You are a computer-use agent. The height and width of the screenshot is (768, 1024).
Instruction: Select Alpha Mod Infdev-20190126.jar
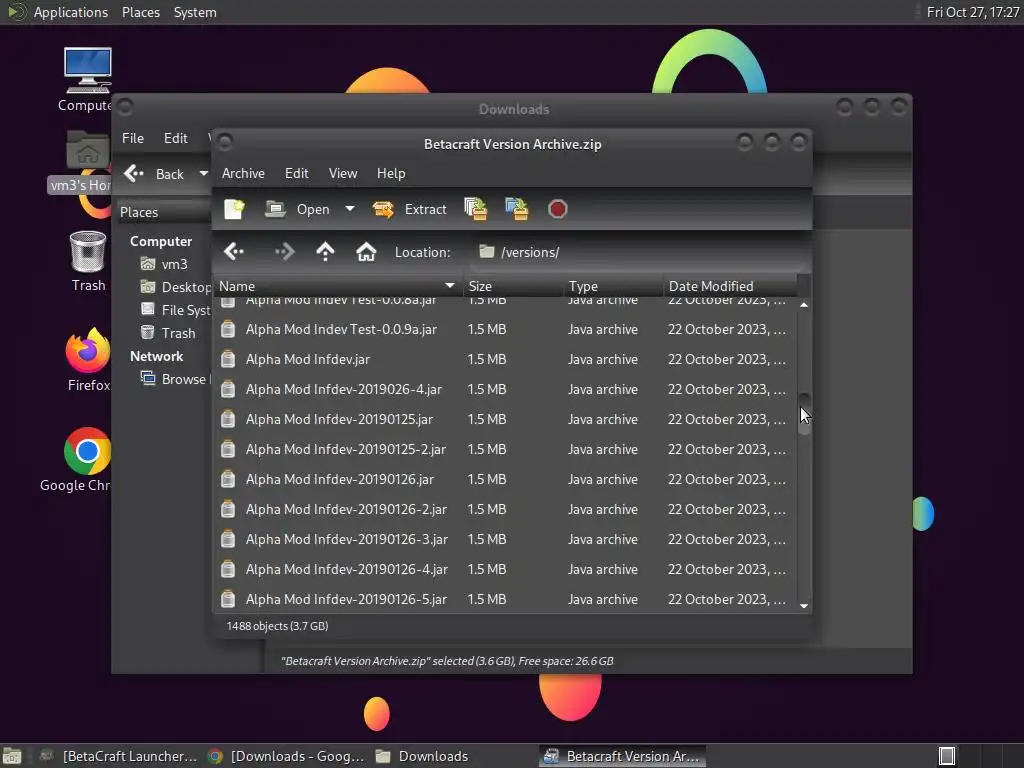pyautogui.click(x=504, y=479)
